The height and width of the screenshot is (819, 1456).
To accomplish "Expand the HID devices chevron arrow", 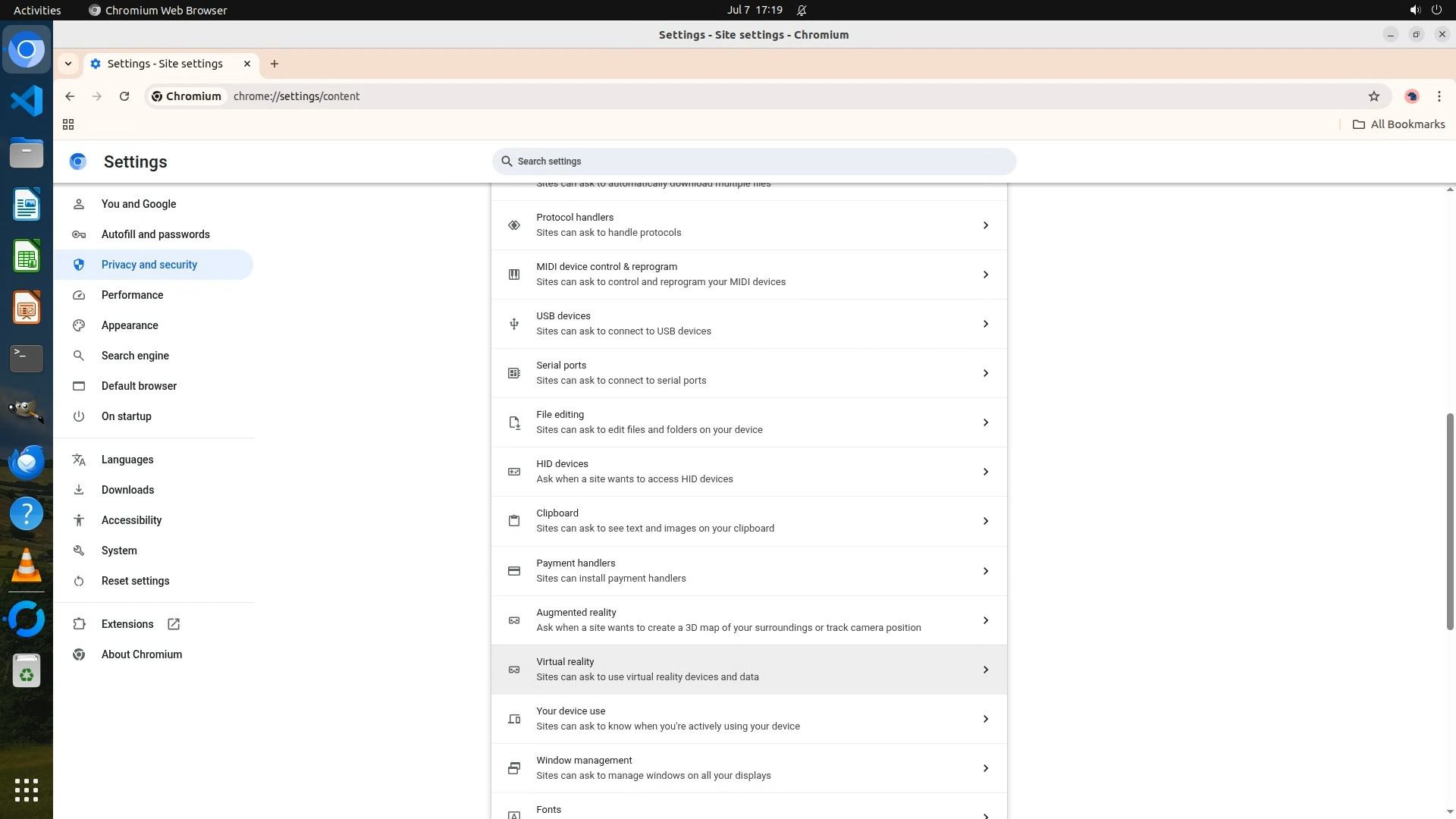I will [985, 472].
